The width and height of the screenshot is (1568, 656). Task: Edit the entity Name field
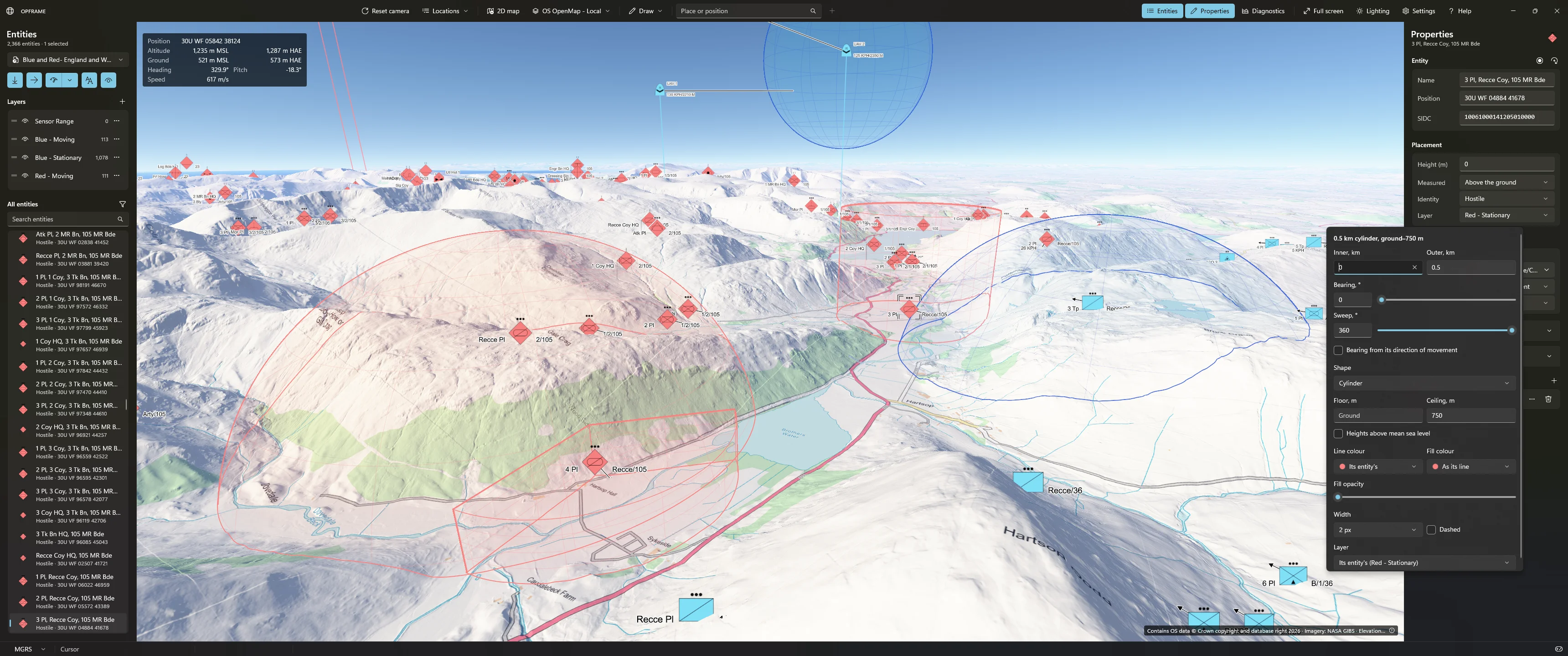point(1506,80)
